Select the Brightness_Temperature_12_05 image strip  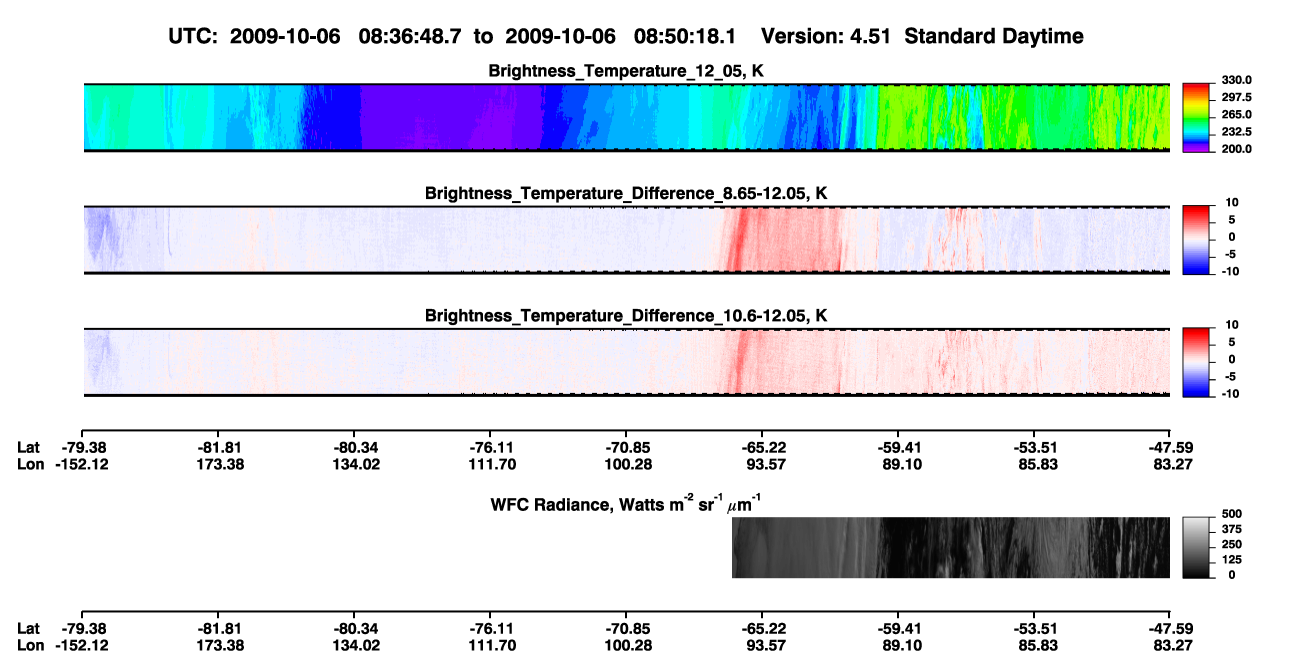(626, 117)
